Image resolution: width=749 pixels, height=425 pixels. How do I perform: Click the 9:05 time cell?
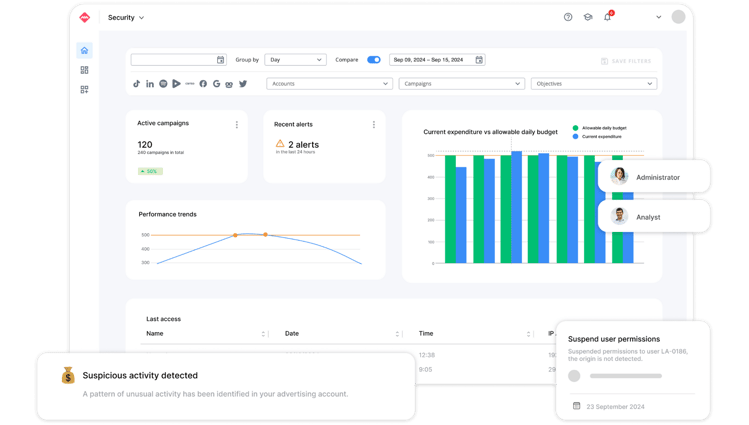coord(425,370)
